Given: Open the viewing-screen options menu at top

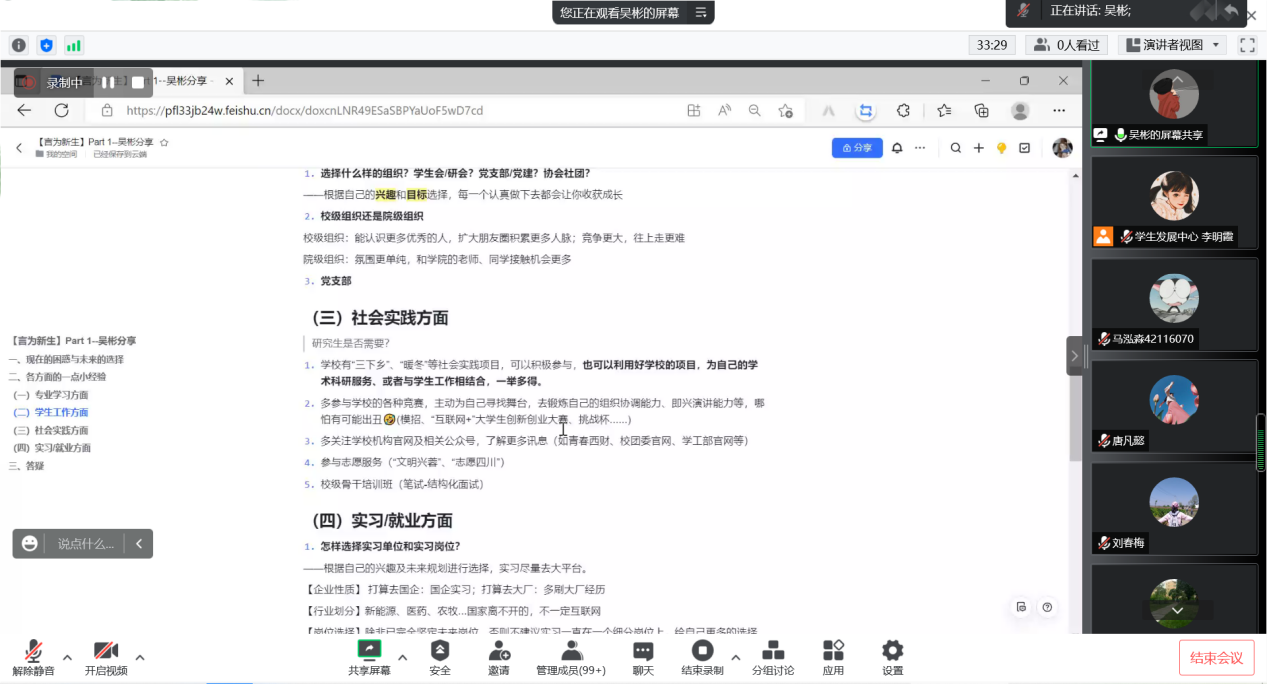Looking at the screenshot, I should tap(701, 12).
